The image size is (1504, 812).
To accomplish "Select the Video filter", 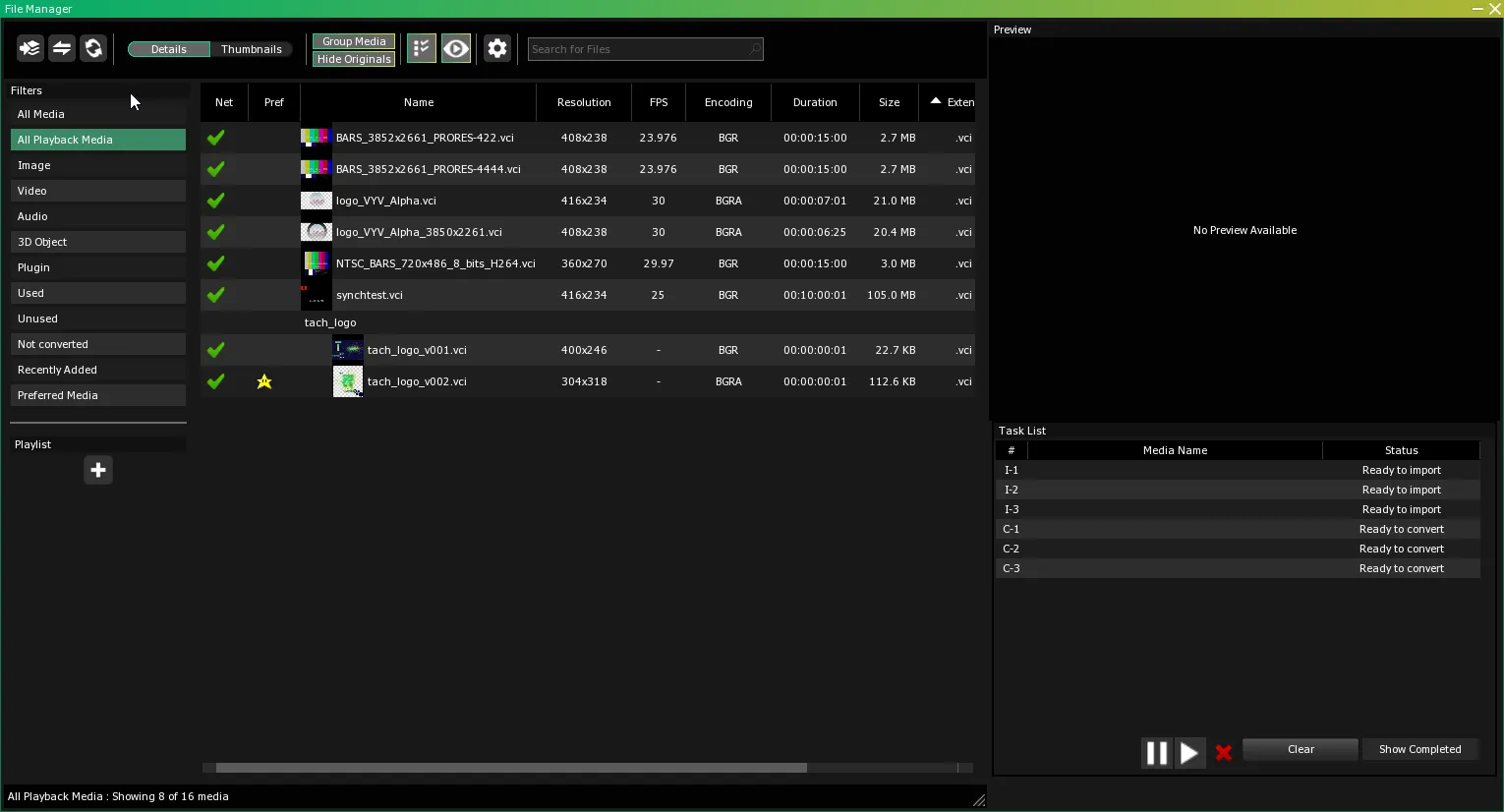I will pyautogui.click(x=98, y=191).
